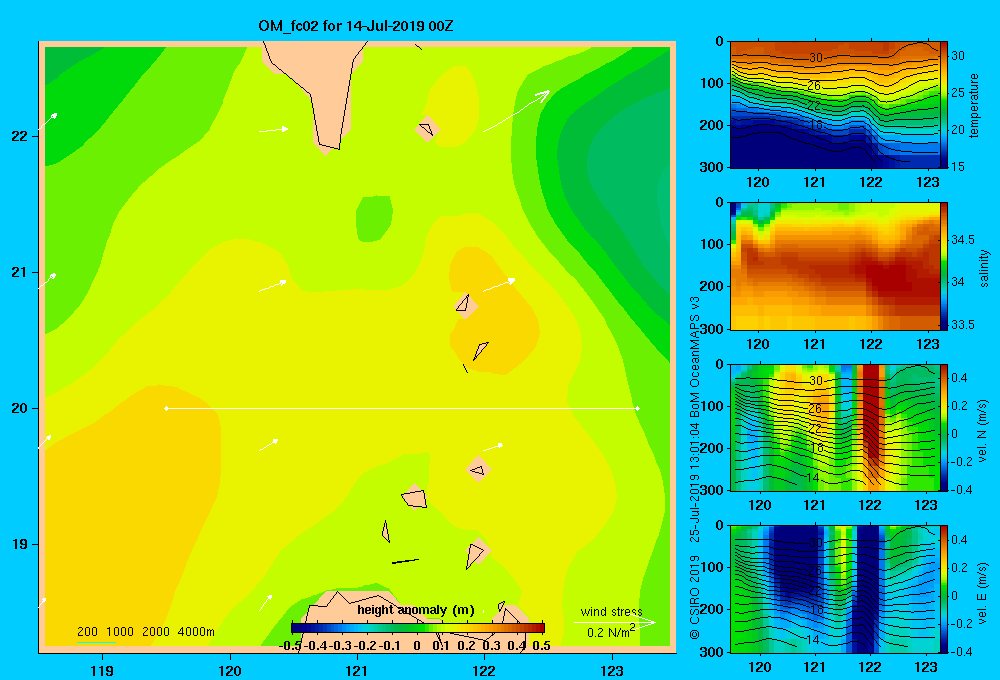Click longitude label '123' below main map
The height and width of the screenshot is (680, 1000).
pos(612,670)
